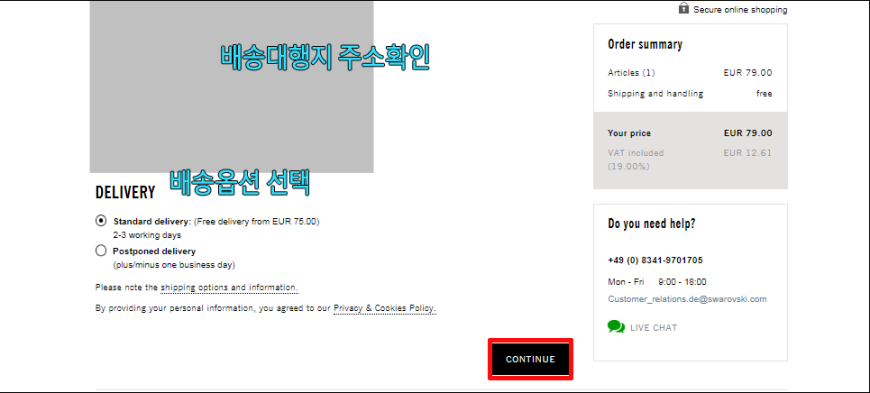The height and width of the screenshot is (393, 870).
Task: Click the Order summary heading
Action: [x=645, y=44]
